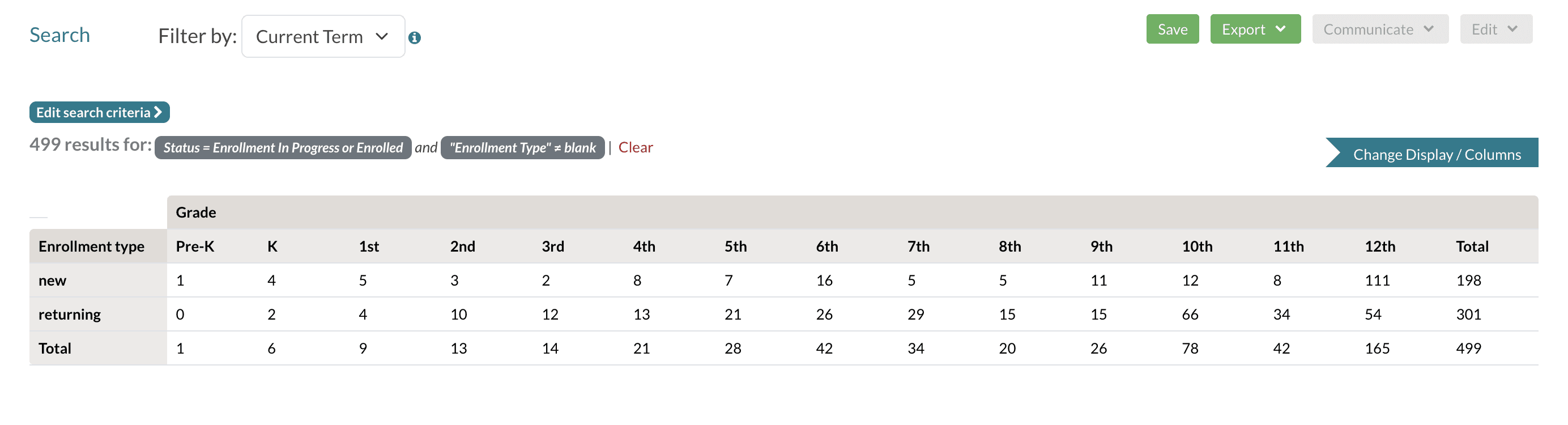Click Edit search criteria button

[x=99, y=112]
